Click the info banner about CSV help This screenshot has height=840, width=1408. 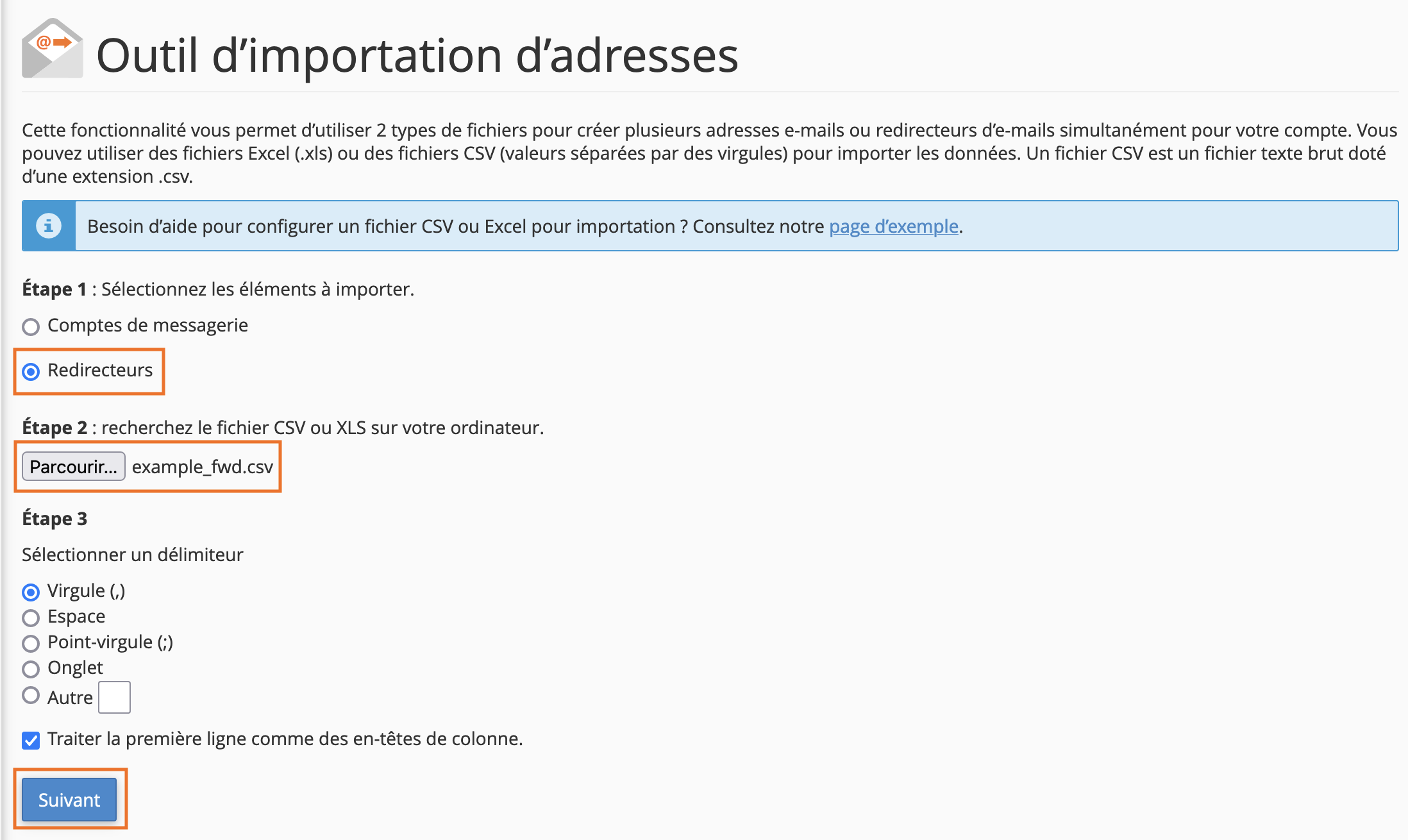[x=710, y=226]
